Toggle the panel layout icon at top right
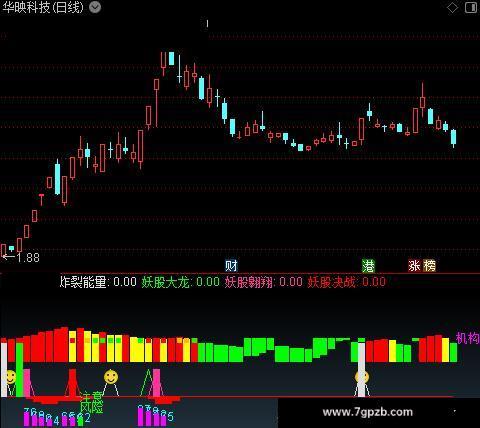 point(471,8)
